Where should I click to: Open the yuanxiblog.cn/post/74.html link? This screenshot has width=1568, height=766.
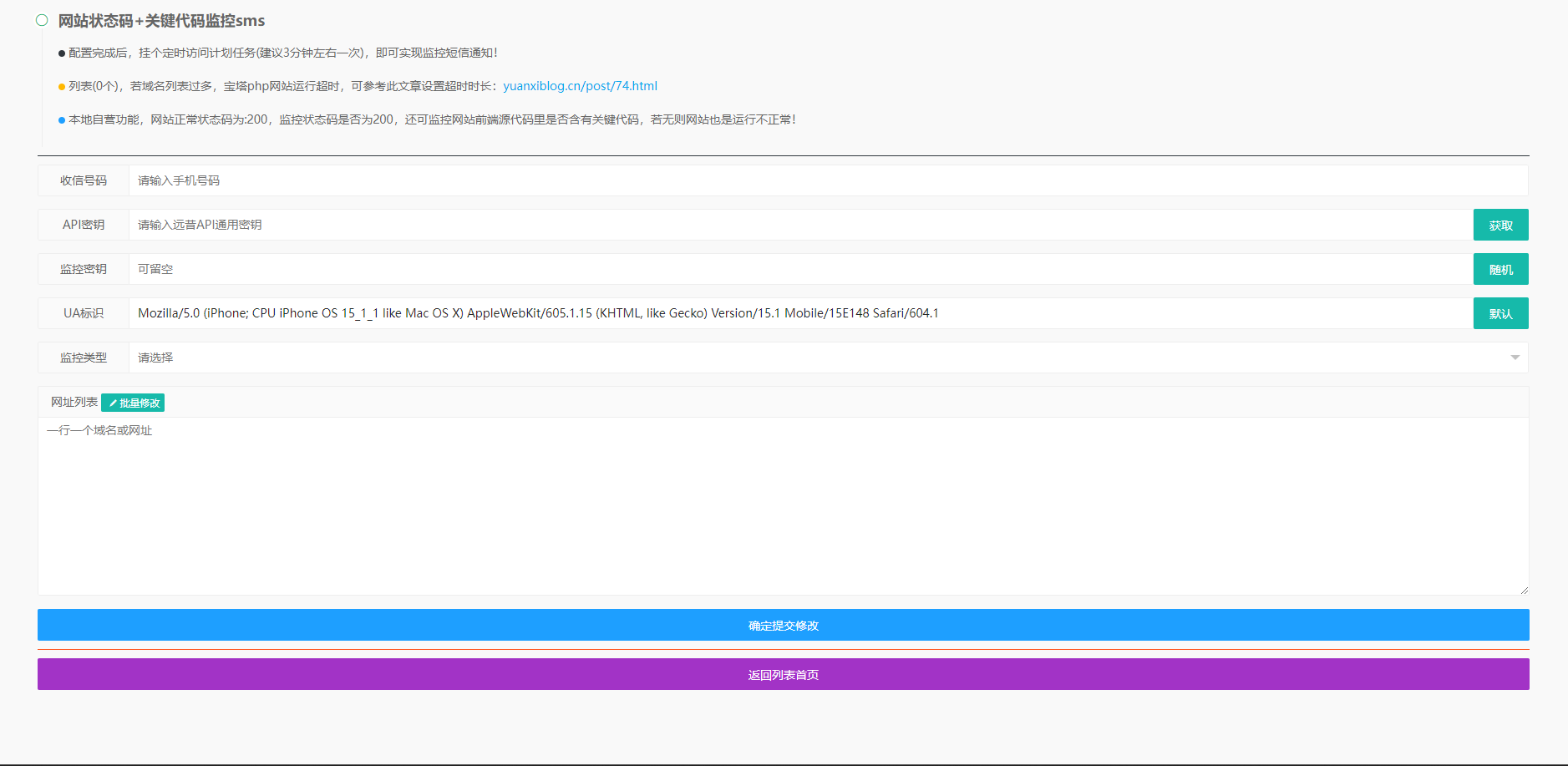(580, 86)
